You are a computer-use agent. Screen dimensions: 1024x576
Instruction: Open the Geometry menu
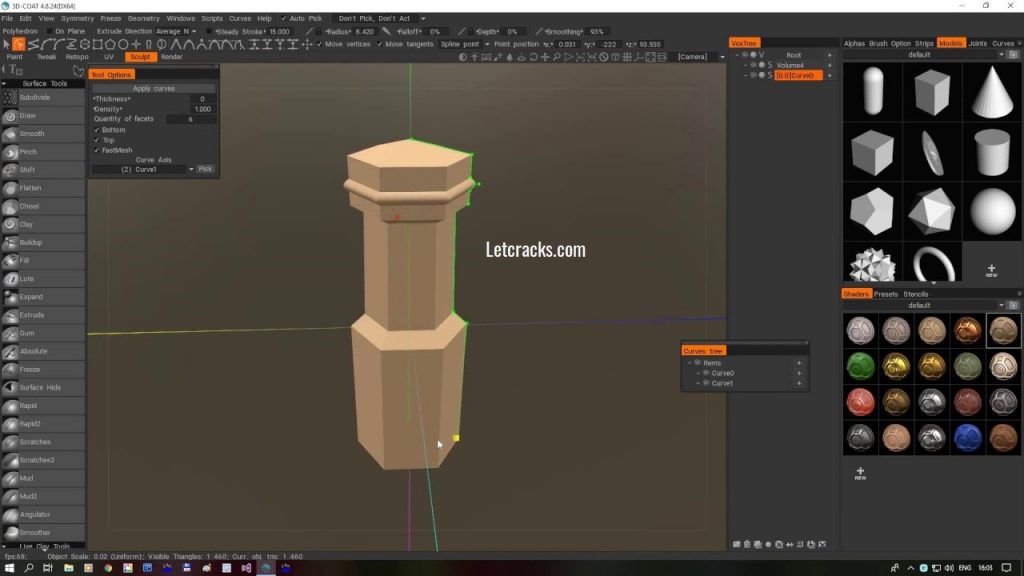coord(143,18)
